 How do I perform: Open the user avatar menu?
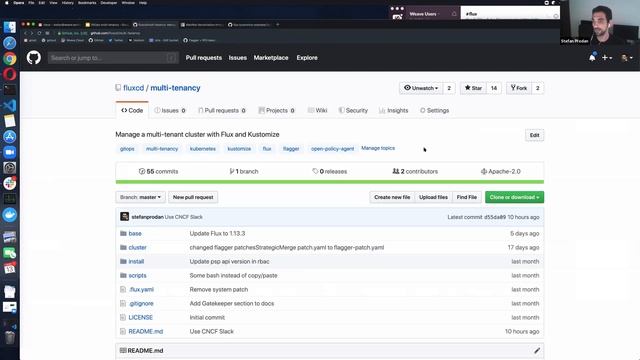627,58
